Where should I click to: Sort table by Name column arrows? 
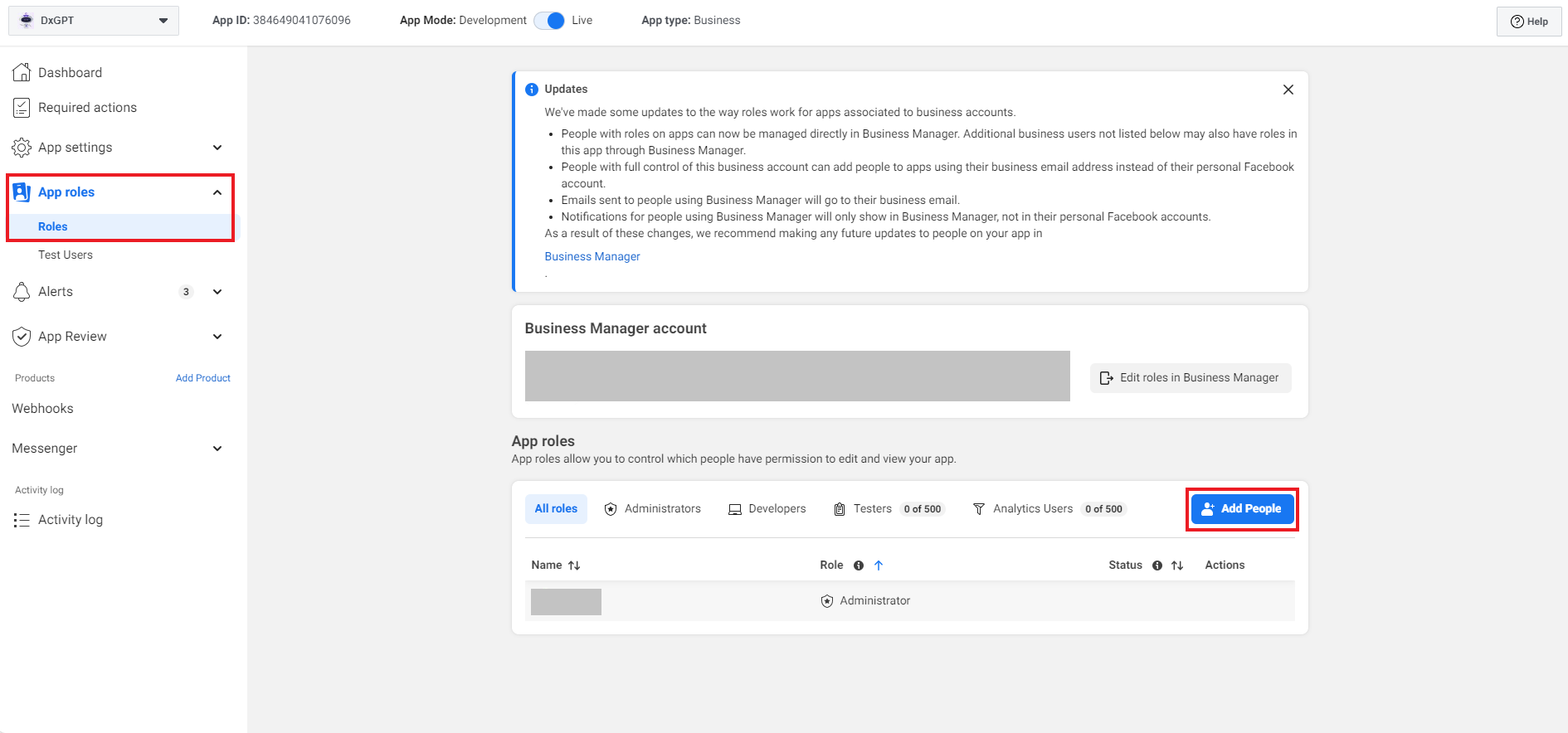tap(574, 566)
